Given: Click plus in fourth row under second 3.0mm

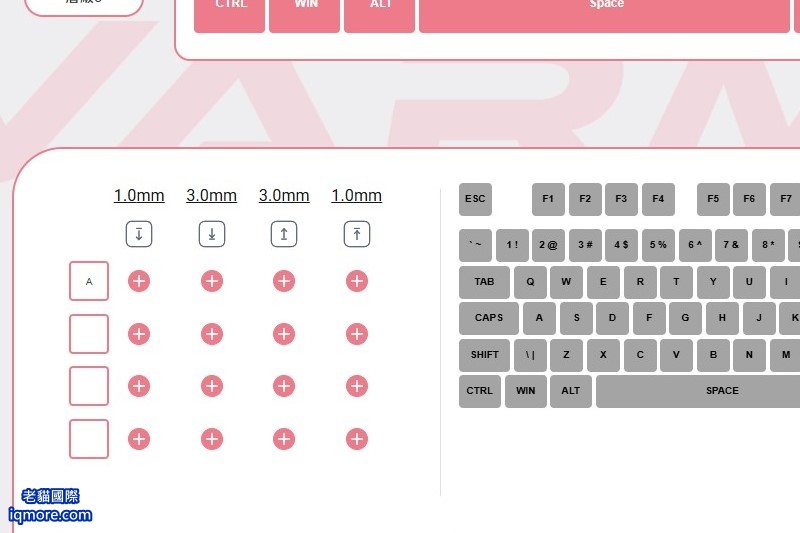Looking at the screenshot, I should point(284,439).
